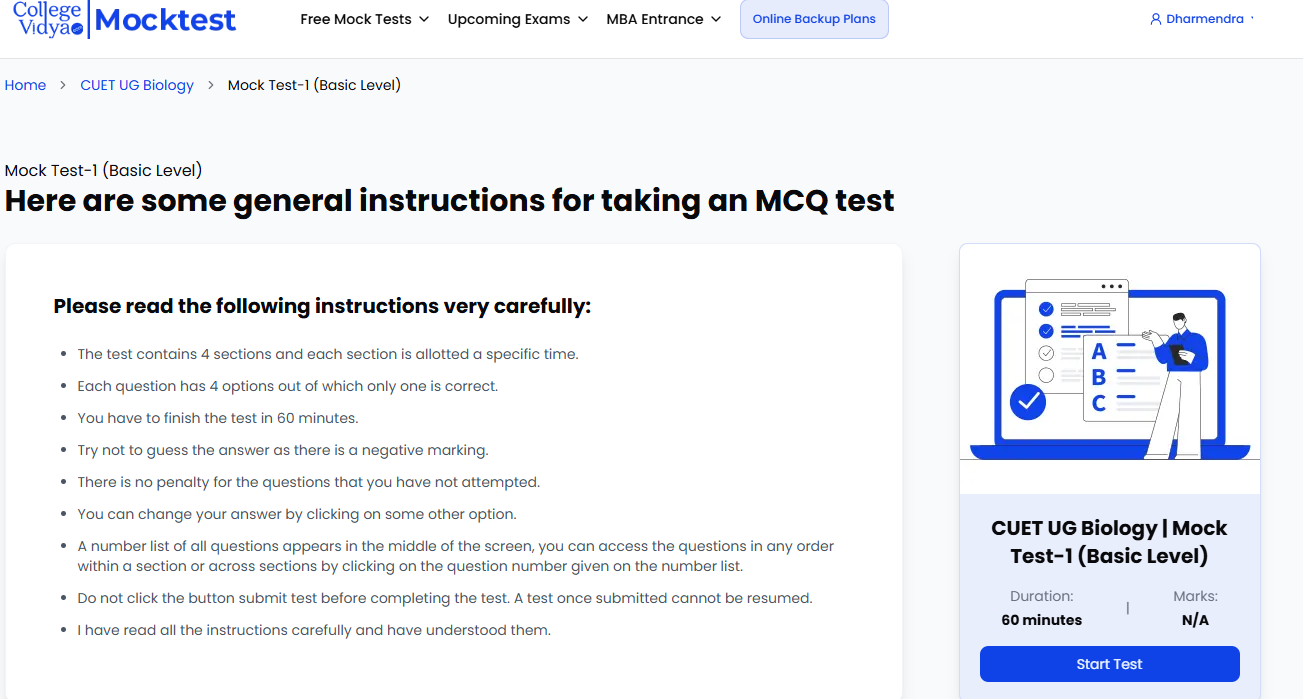Click the user profile icon beside Dharmendra
1303x699 pixels.
(1156, 19)
